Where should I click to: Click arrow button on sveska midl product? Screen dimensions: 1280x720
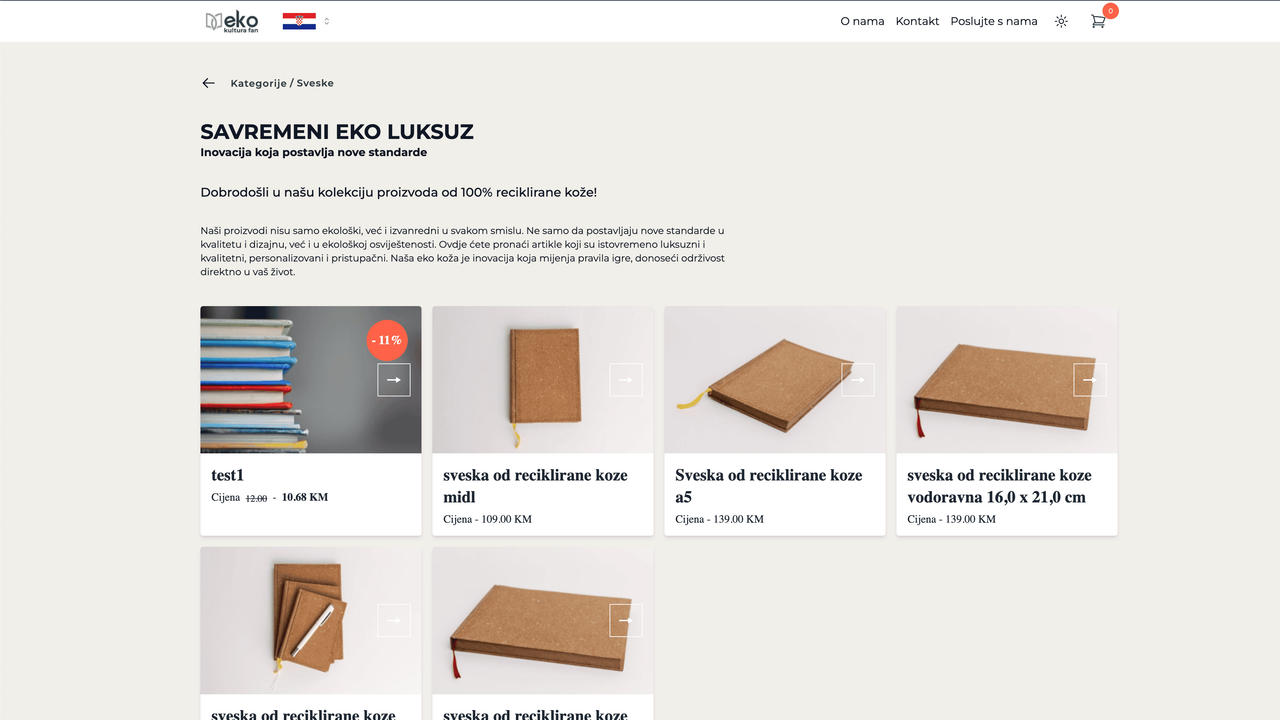click(626, 380)
